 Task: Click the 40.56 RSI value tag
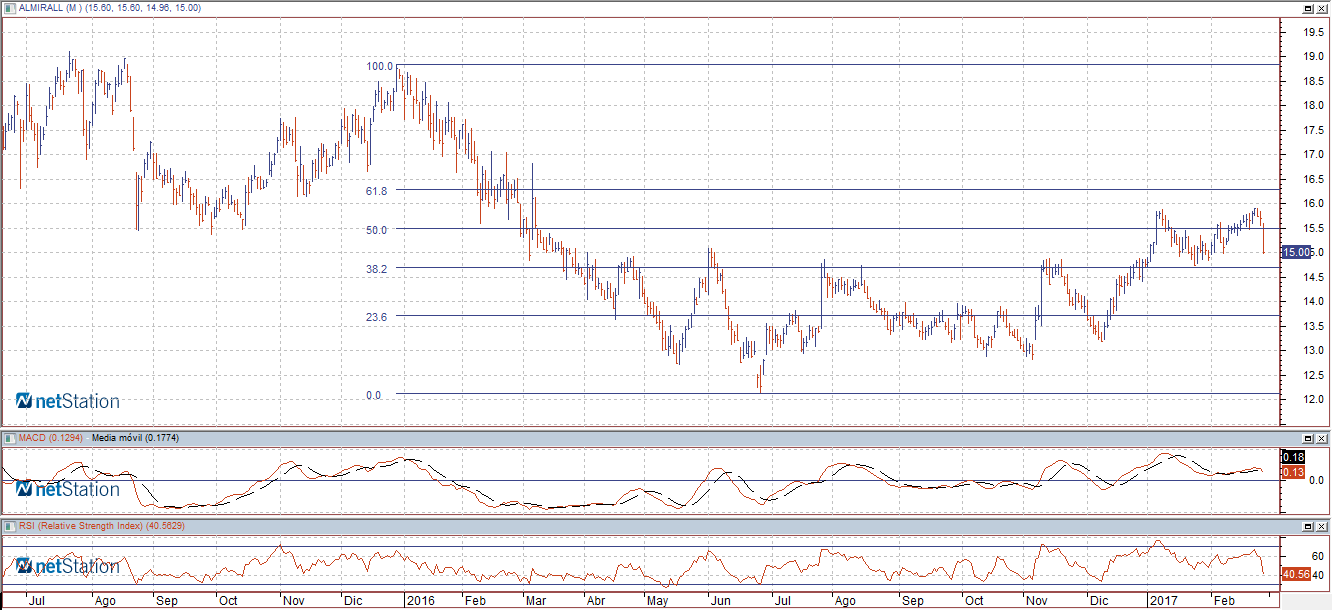point(1296,574)
